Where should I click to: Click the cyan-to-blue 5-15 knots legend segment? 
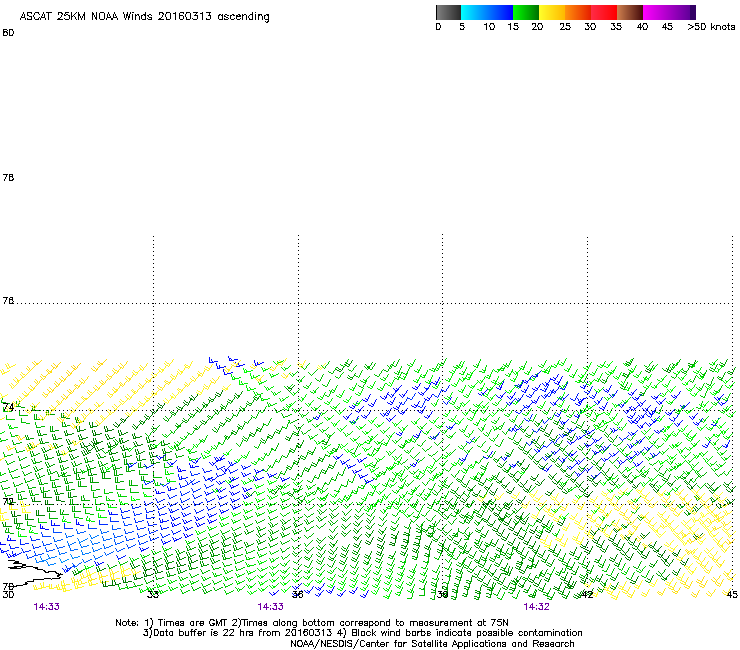[487, 12]
